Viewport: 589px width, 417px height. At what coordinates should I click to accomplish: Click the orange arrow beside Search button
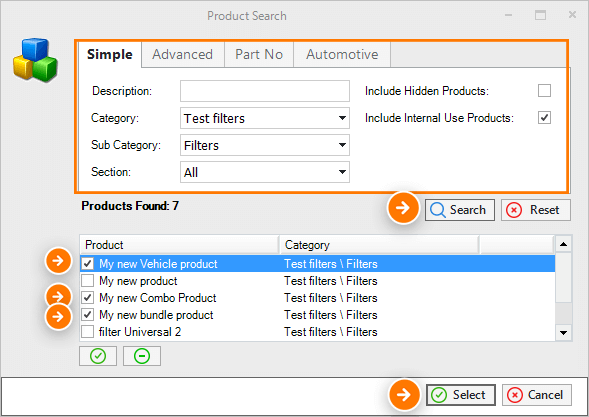tap(403, 207)
